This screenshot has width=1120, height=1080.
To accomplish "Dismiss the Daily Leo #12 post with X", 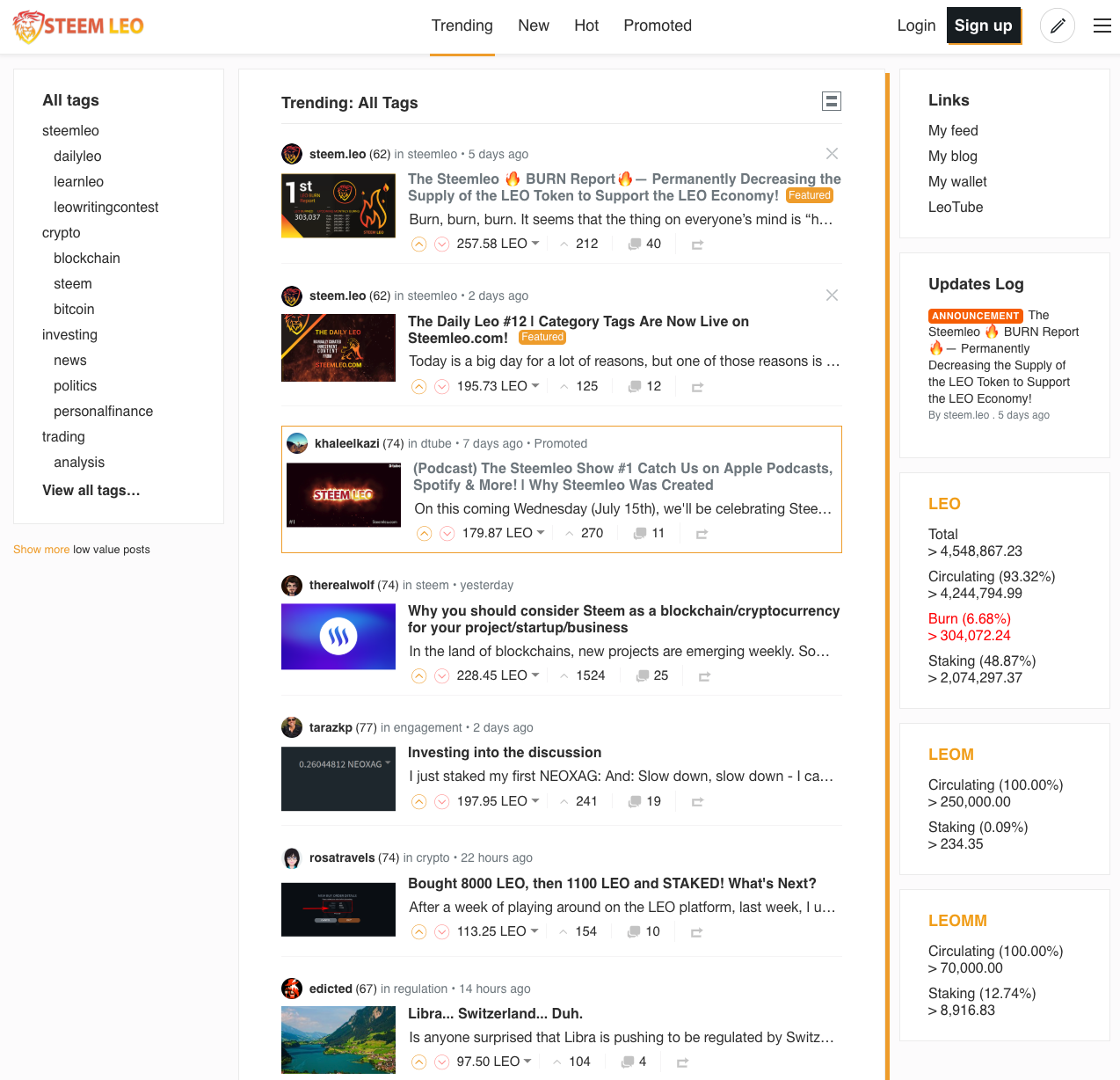I will (832, 296).
